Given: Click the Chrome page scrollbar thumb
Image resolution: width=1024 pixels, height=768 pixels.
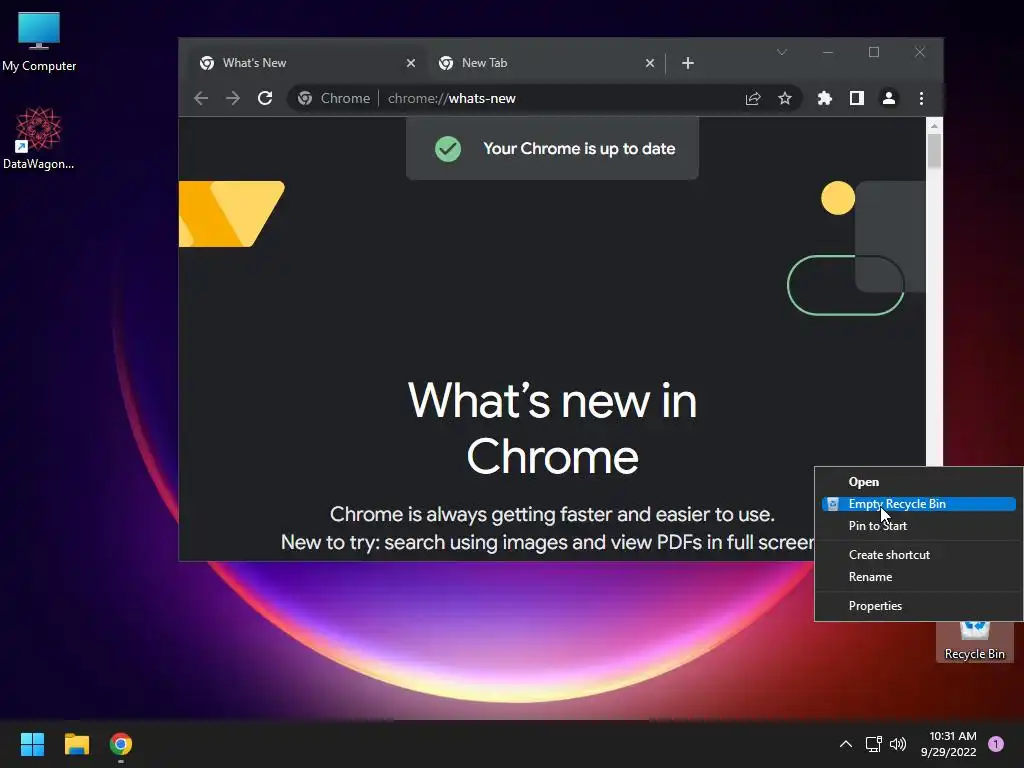Looking at the screenshot, I should [x=935, y=151].
